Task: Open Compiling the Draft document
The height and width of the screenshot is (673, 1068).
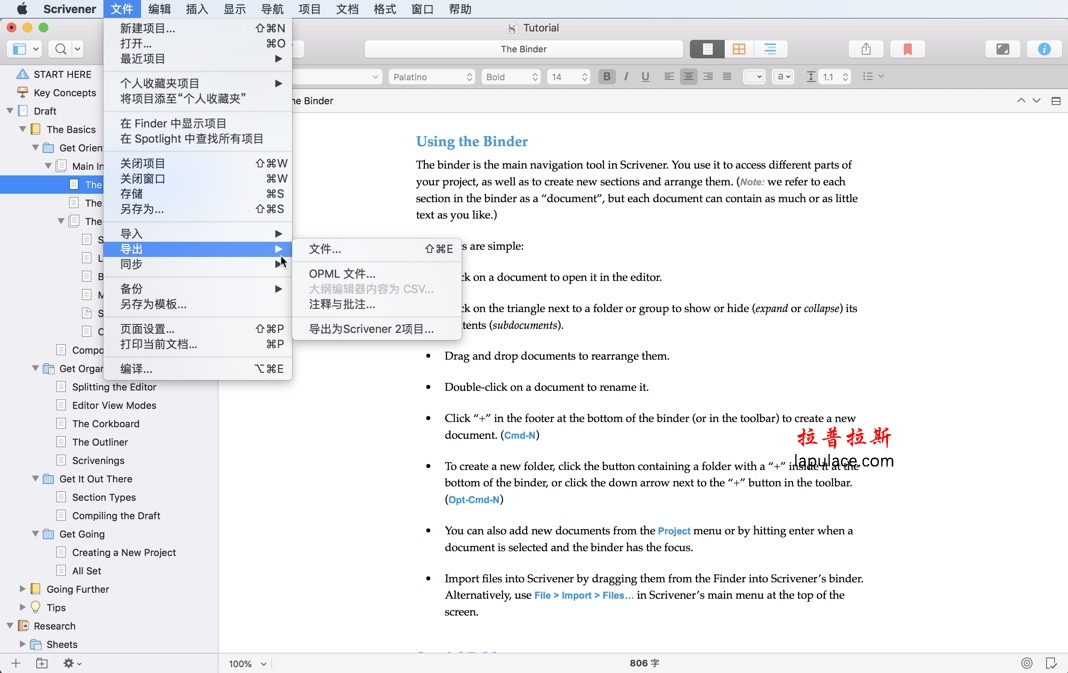Action: pyautogui.click(x=116, y=515)
